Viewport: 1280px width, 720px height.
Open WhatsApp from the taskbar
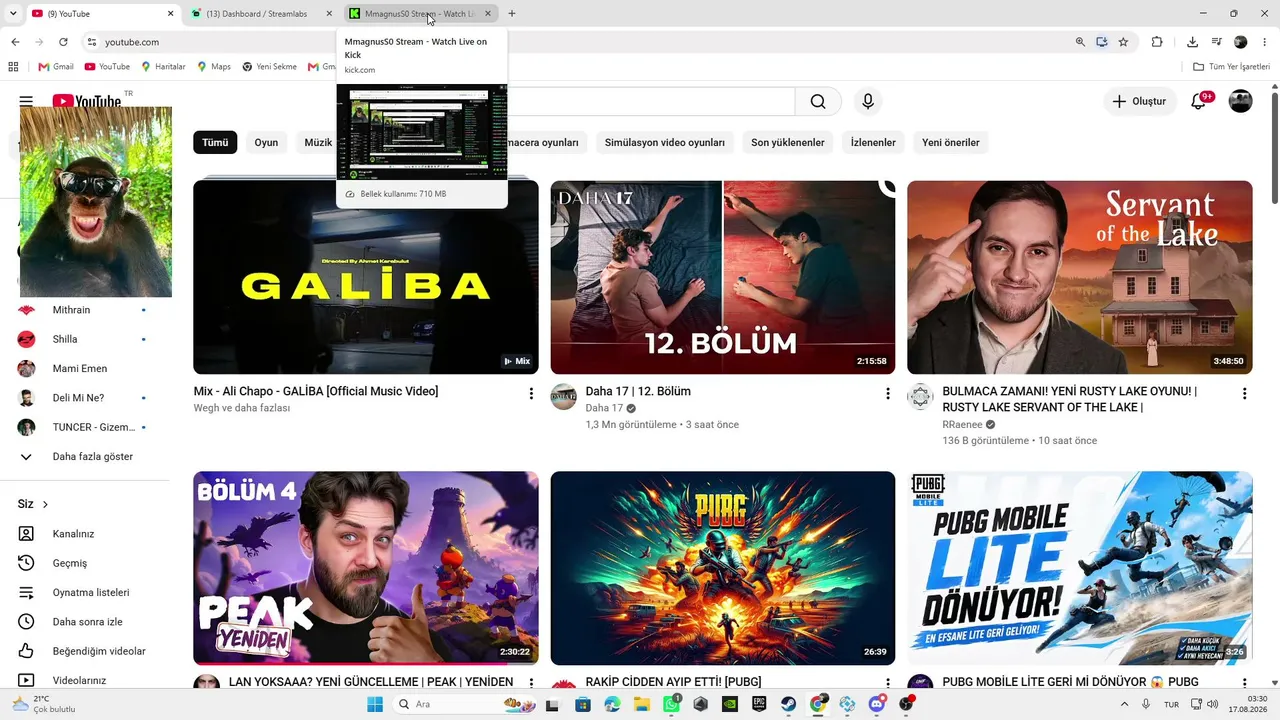pyautogui.click(x=671, y=704)
